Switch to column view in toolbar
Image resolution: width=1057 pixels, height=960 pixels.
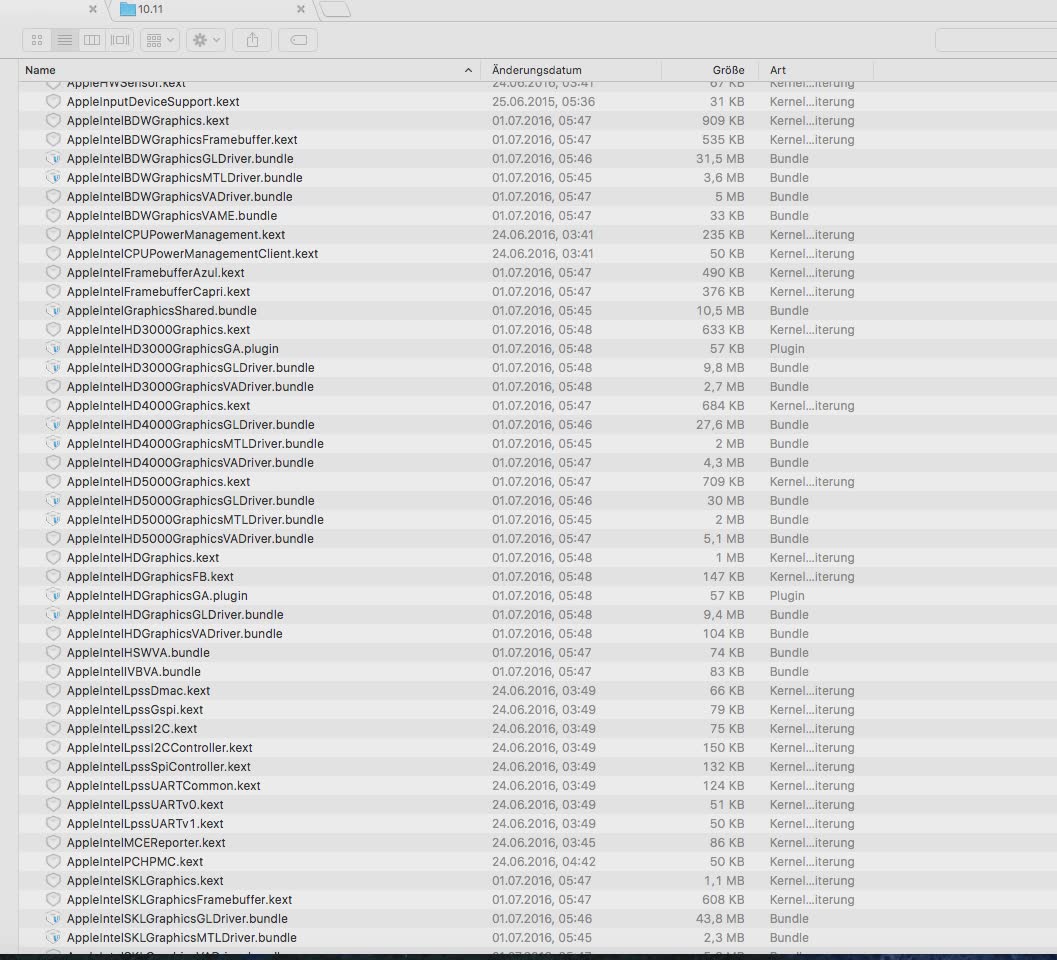click(92, 40)
